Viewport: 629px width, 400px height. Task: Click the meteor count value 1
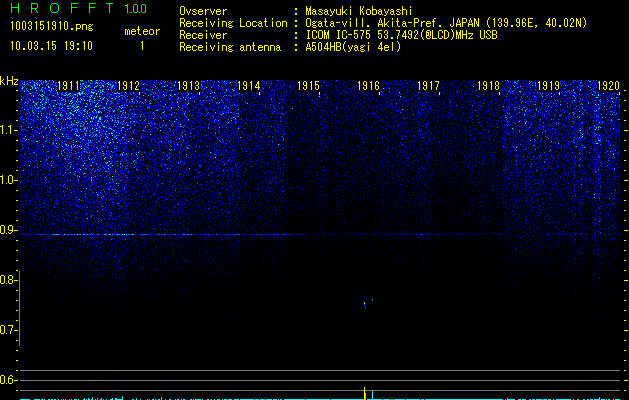click(x=142, y=46)
